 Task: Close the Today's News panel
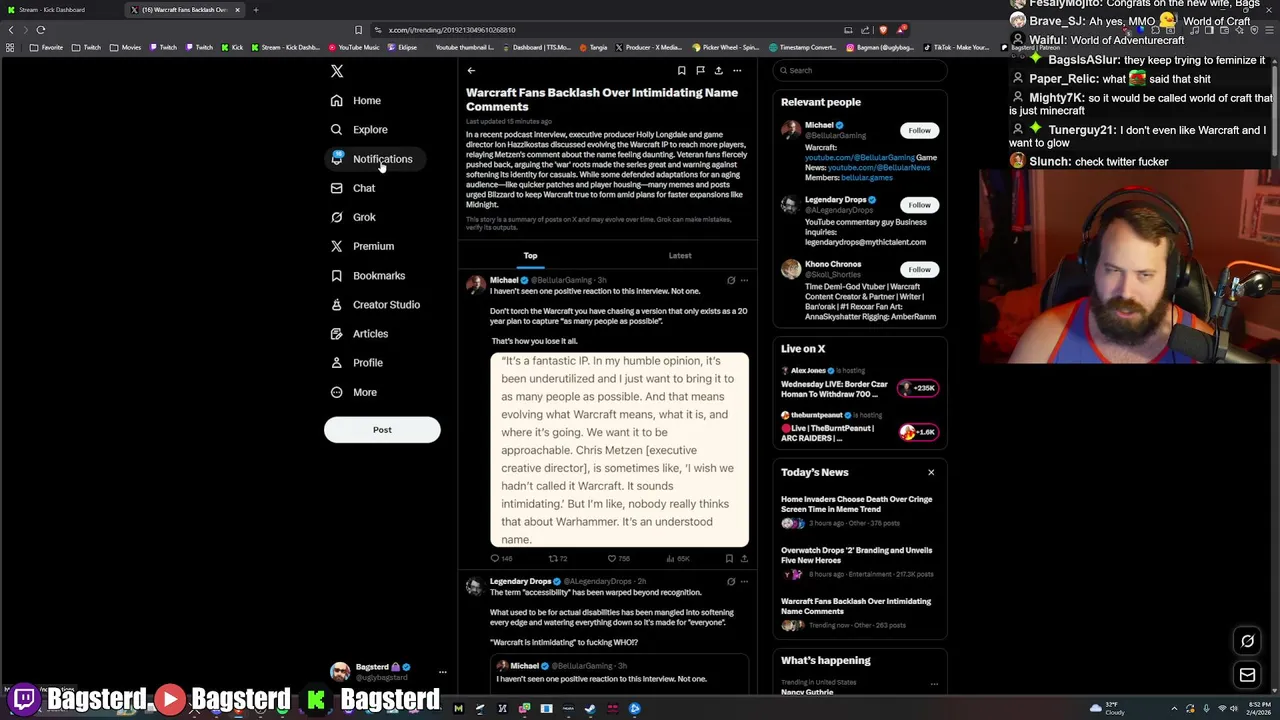tap(931, 472)
